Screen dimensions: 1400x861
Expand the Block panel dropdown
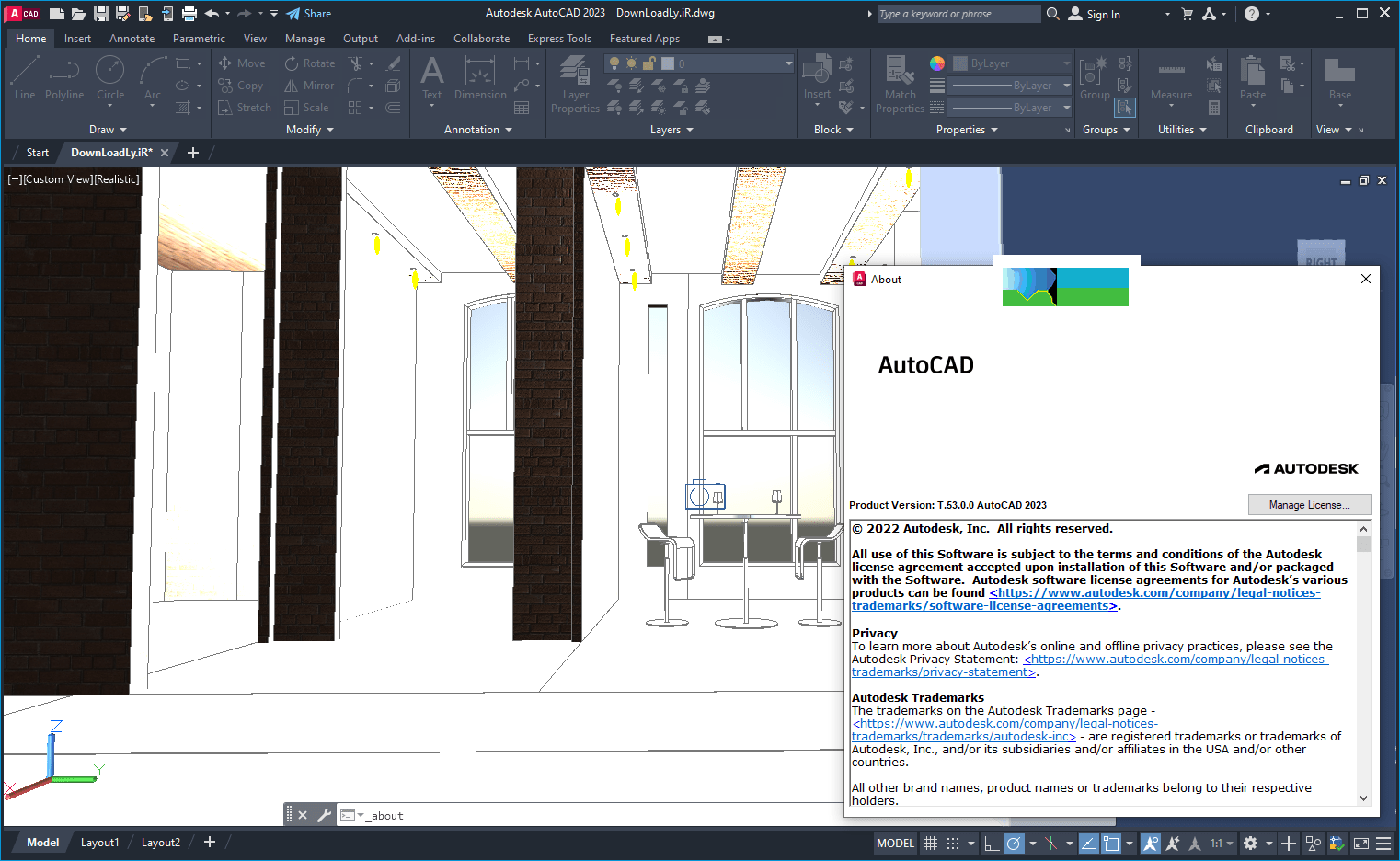pos(833,130)
